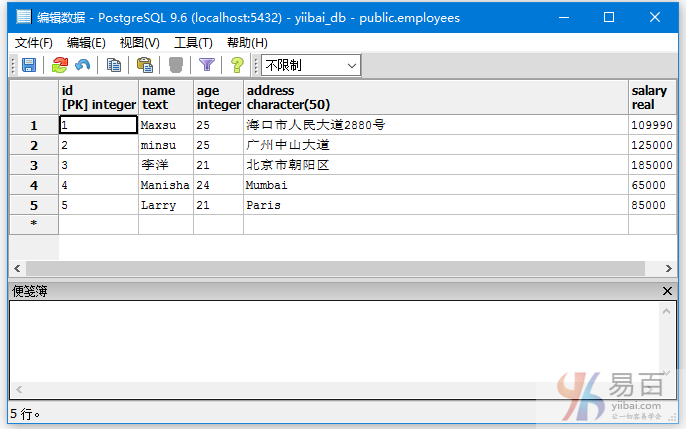
Task: Click the Save changes toolbar icon
Action: click(x=29, y=65)
